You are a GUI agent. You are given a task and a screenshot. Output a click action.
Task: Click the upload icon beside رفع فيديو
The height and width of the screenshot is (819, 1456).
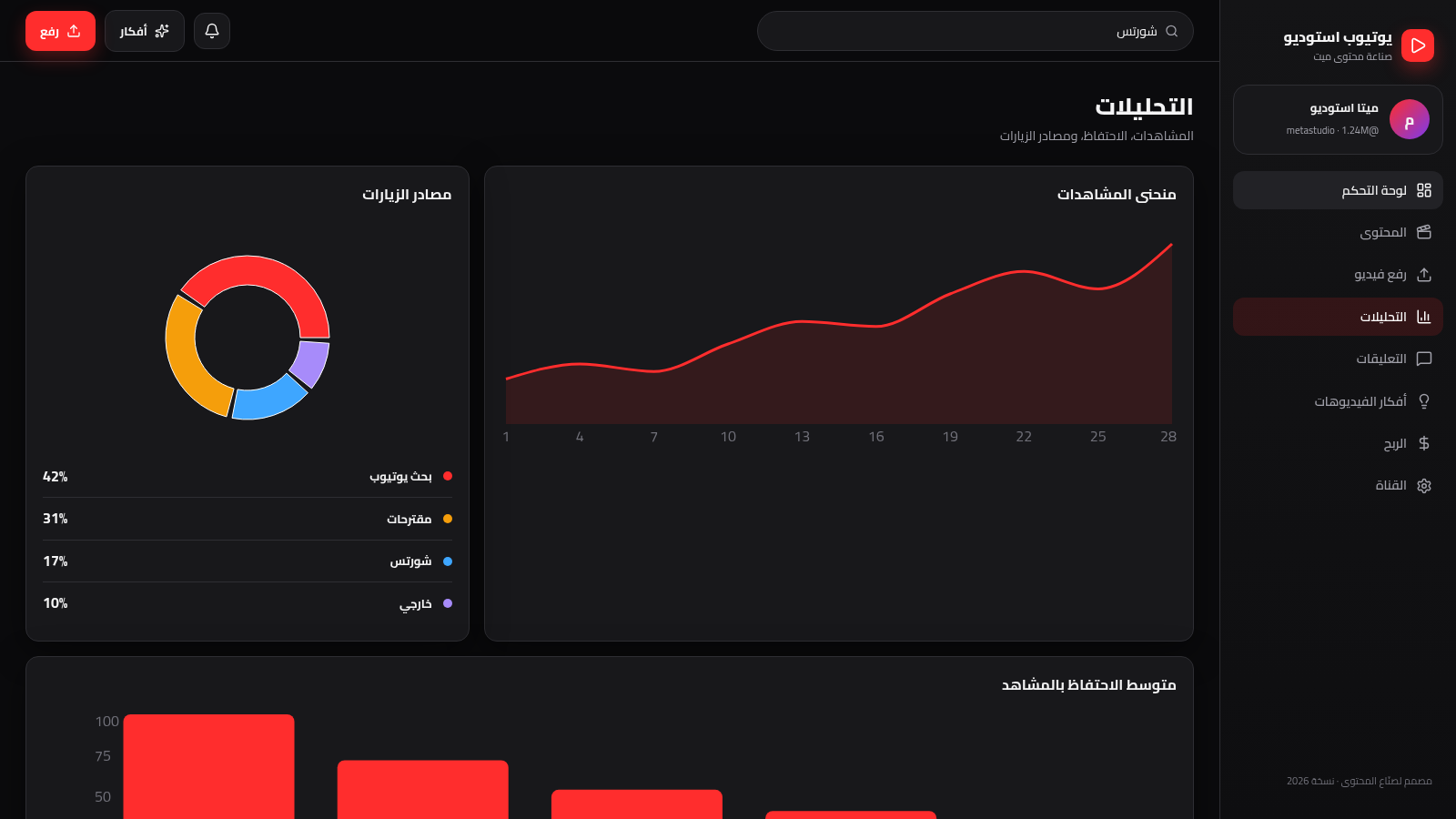click(1424, 275)
